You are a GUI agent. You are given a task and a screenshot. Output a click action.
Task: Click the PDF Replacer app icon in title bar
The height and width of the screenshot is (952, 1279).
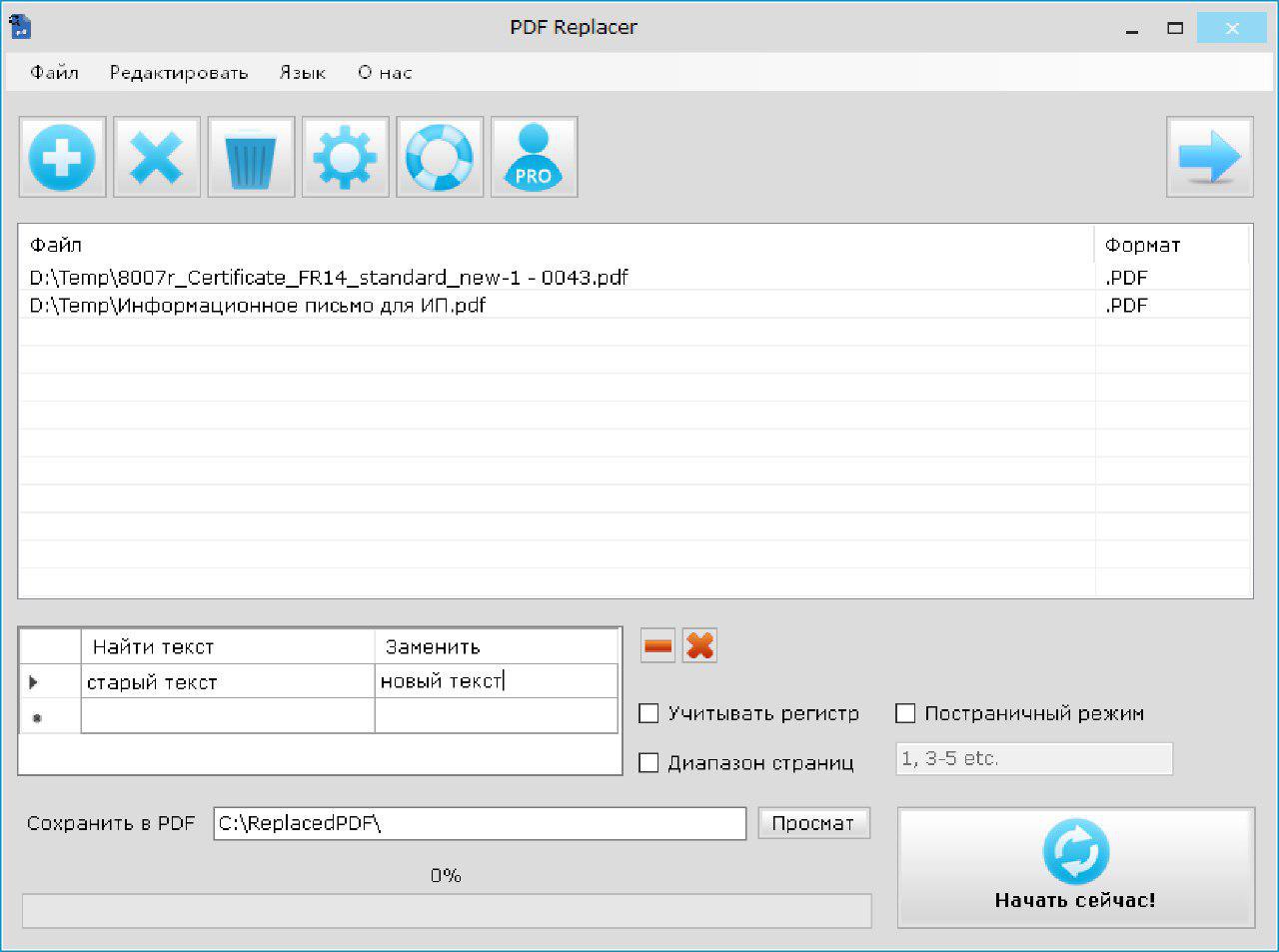tap(20, 26)
